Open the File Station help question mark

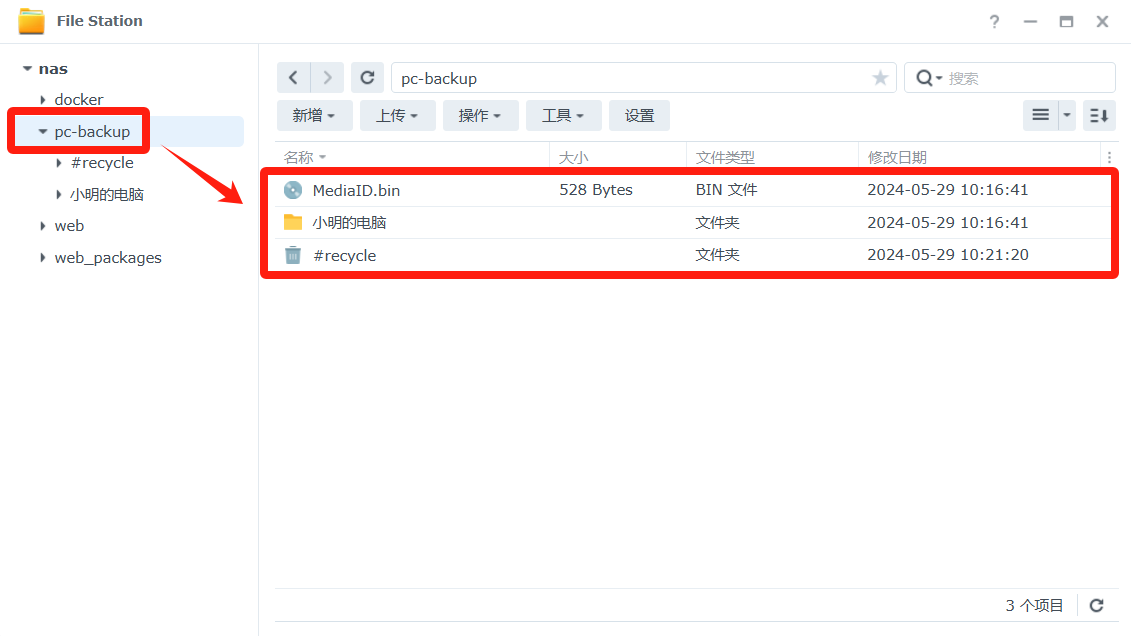click(994, 21)
